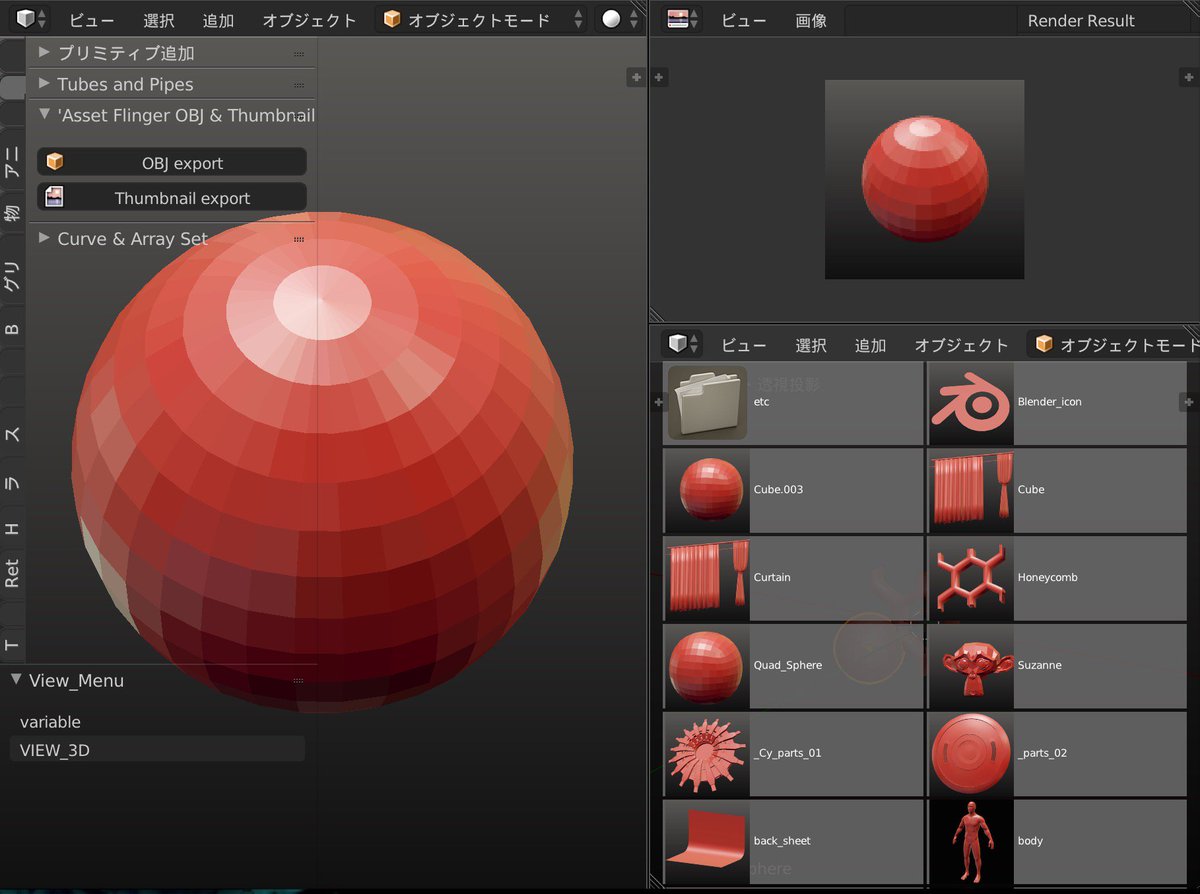Click the orange cube icon in main mode selector

[x=392, y=20]
